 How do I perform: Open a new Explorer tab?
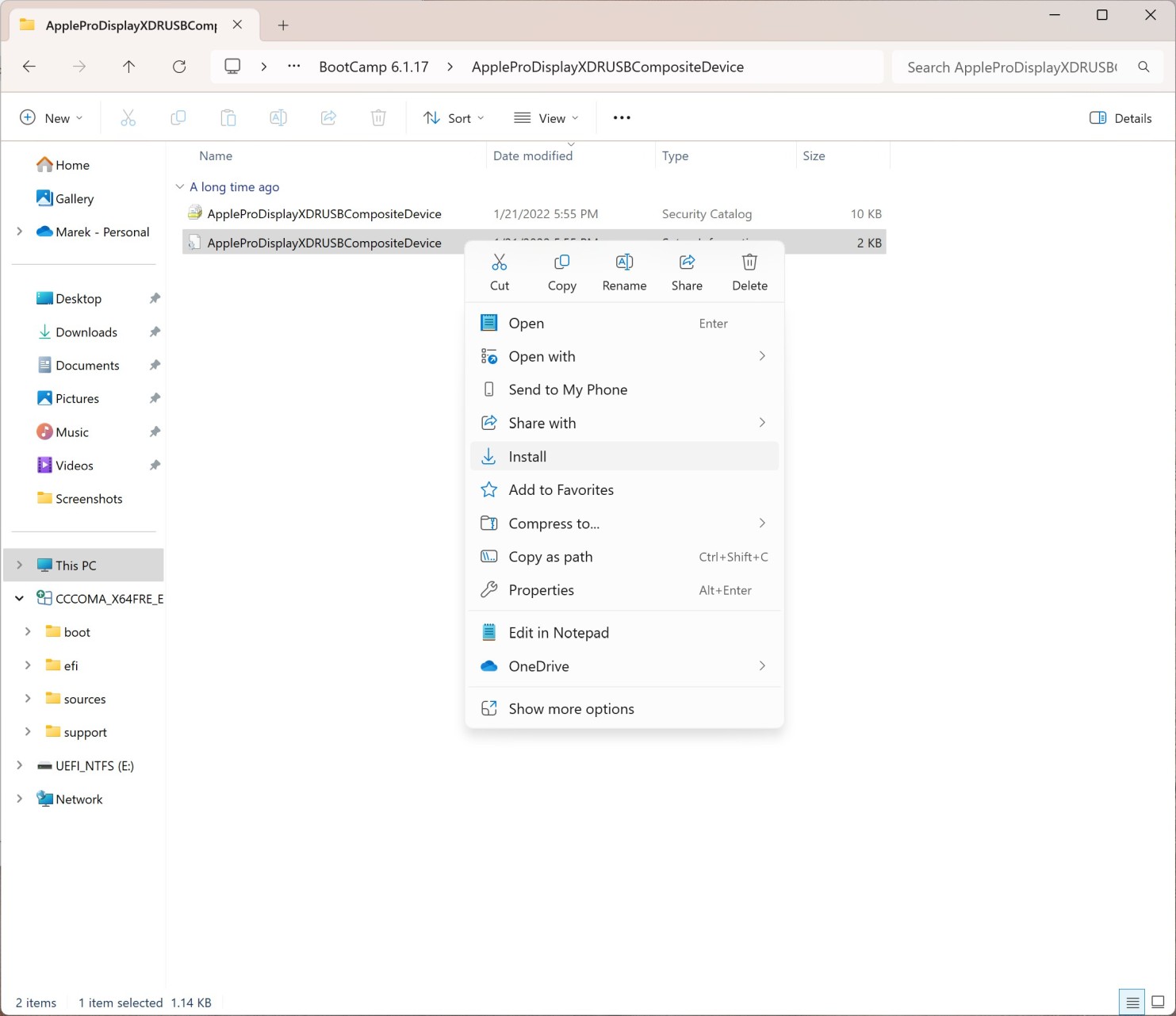tap(283, 25)
